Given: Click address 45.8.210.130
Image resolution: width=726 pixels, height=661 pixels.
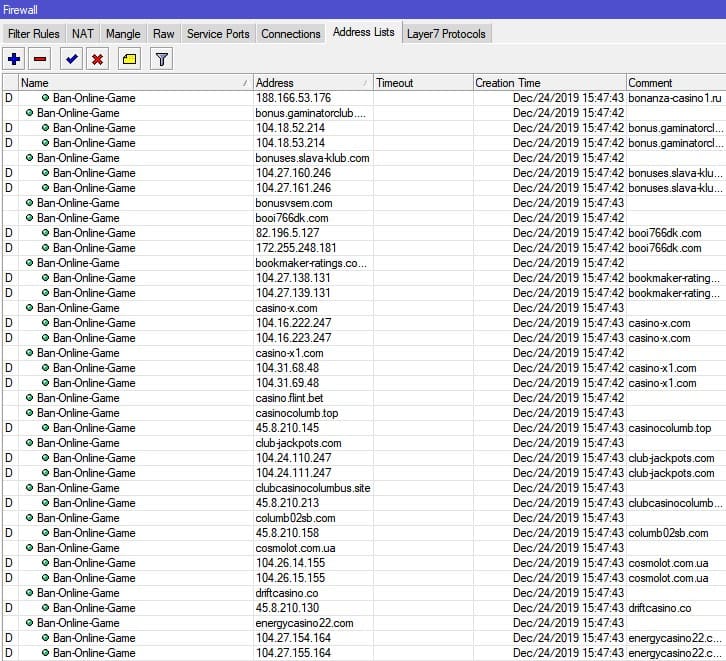Looking at the screenshot, I should [x=288, y=608].
